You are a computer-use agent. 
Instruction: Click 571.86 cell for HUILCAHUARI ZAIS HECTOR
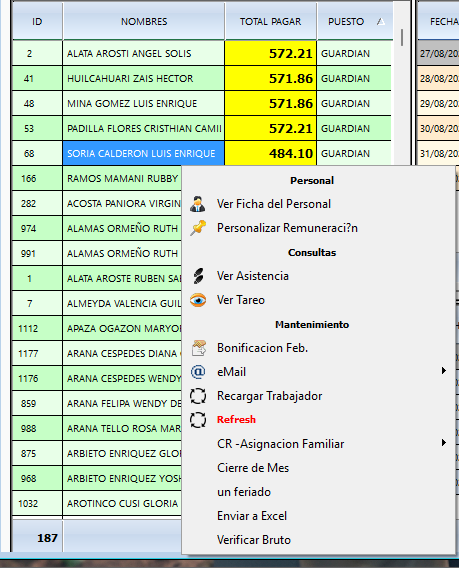tap(270, 79)
